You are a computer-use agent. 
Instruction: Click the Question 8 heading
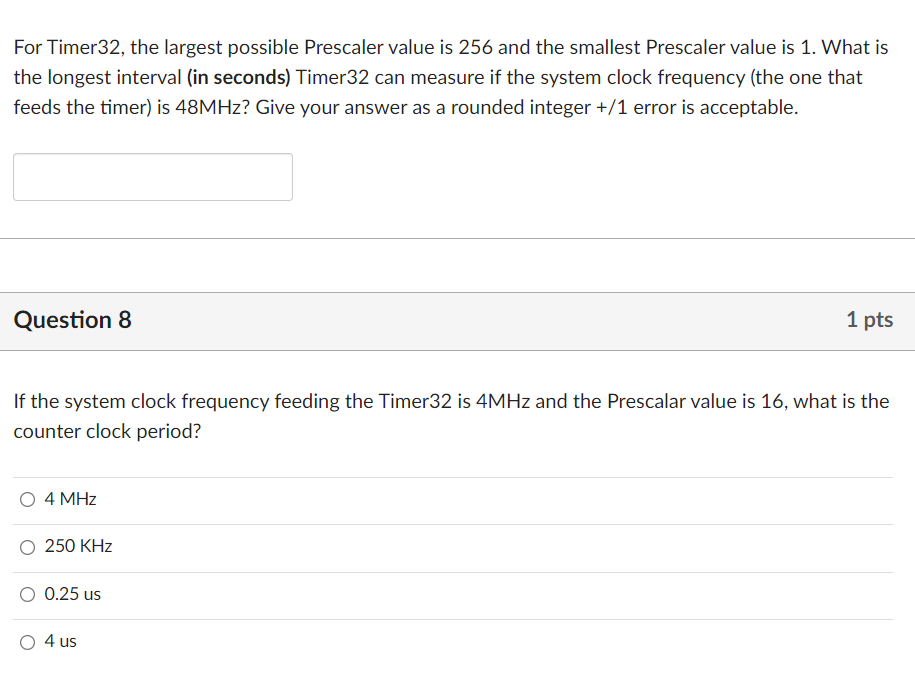click(71, 320)
